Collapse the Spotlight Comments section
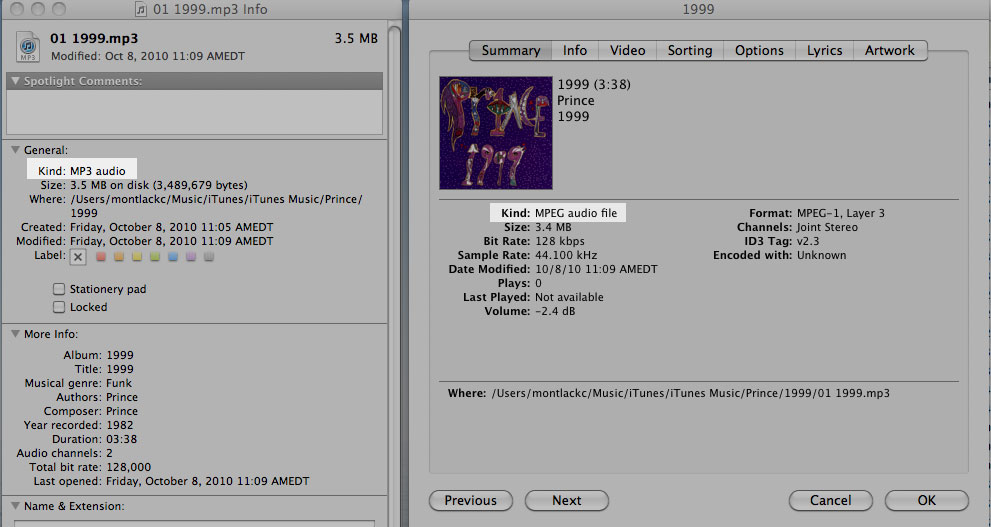Image resolution: width=991 pixels, height=527 pixels. [x=16, y=81]
